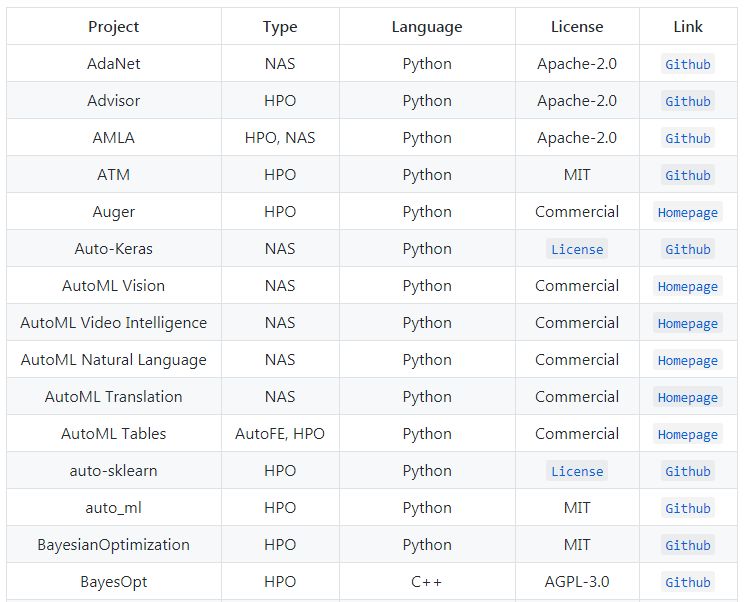Open auto-sklearn's Github link
Image resolution: width=744 pixels, height=602 pixels.
[688, 471]
